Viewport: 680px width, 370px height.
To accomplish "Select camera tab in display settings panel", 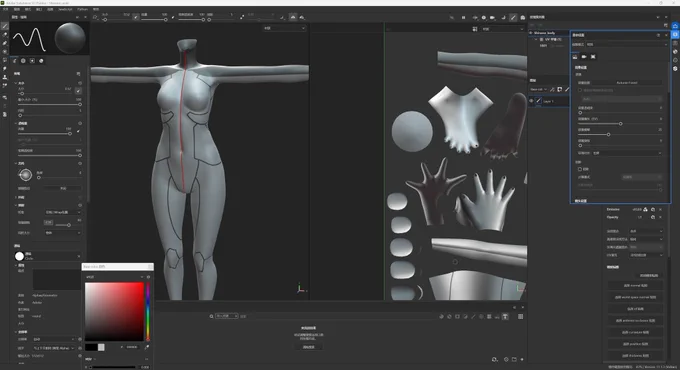I will pos(584,57).
